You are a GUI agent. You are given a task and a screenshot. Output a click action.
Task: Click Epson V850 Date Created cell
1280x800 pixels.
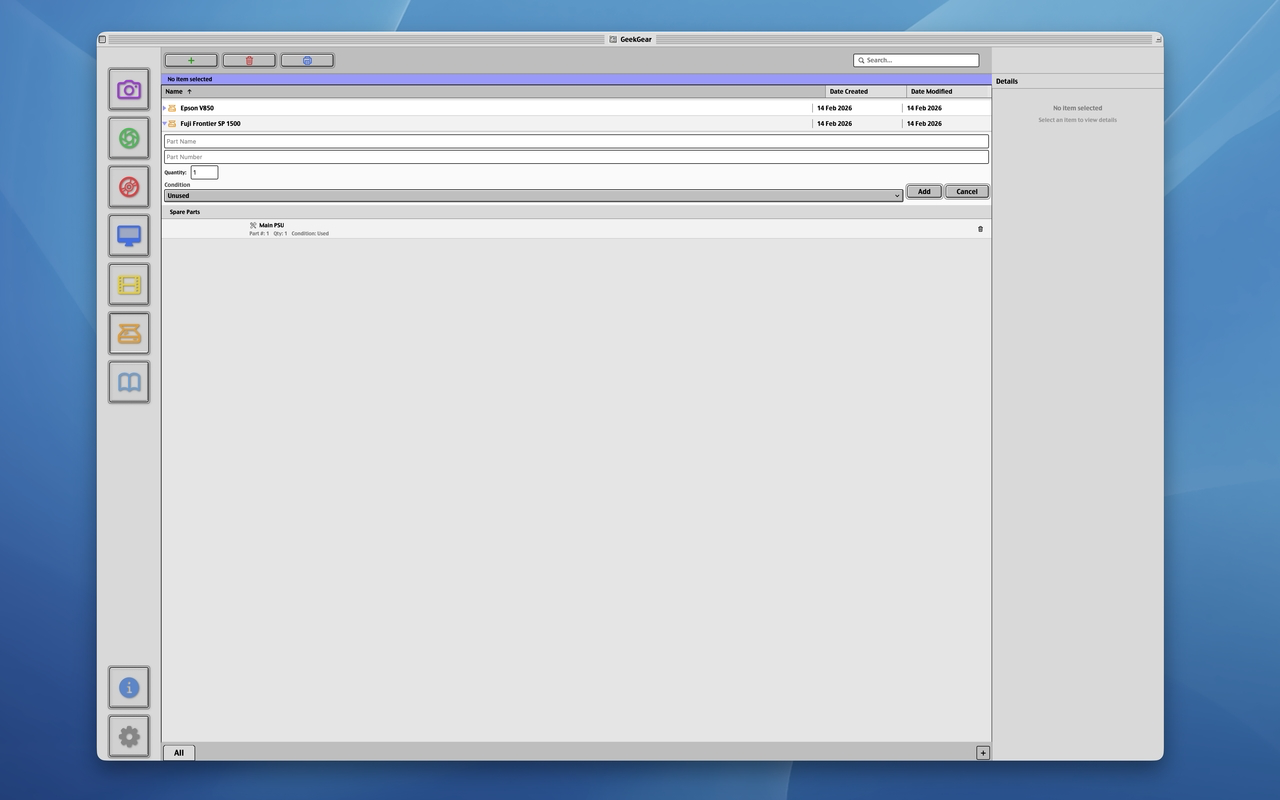pos(834,108)
